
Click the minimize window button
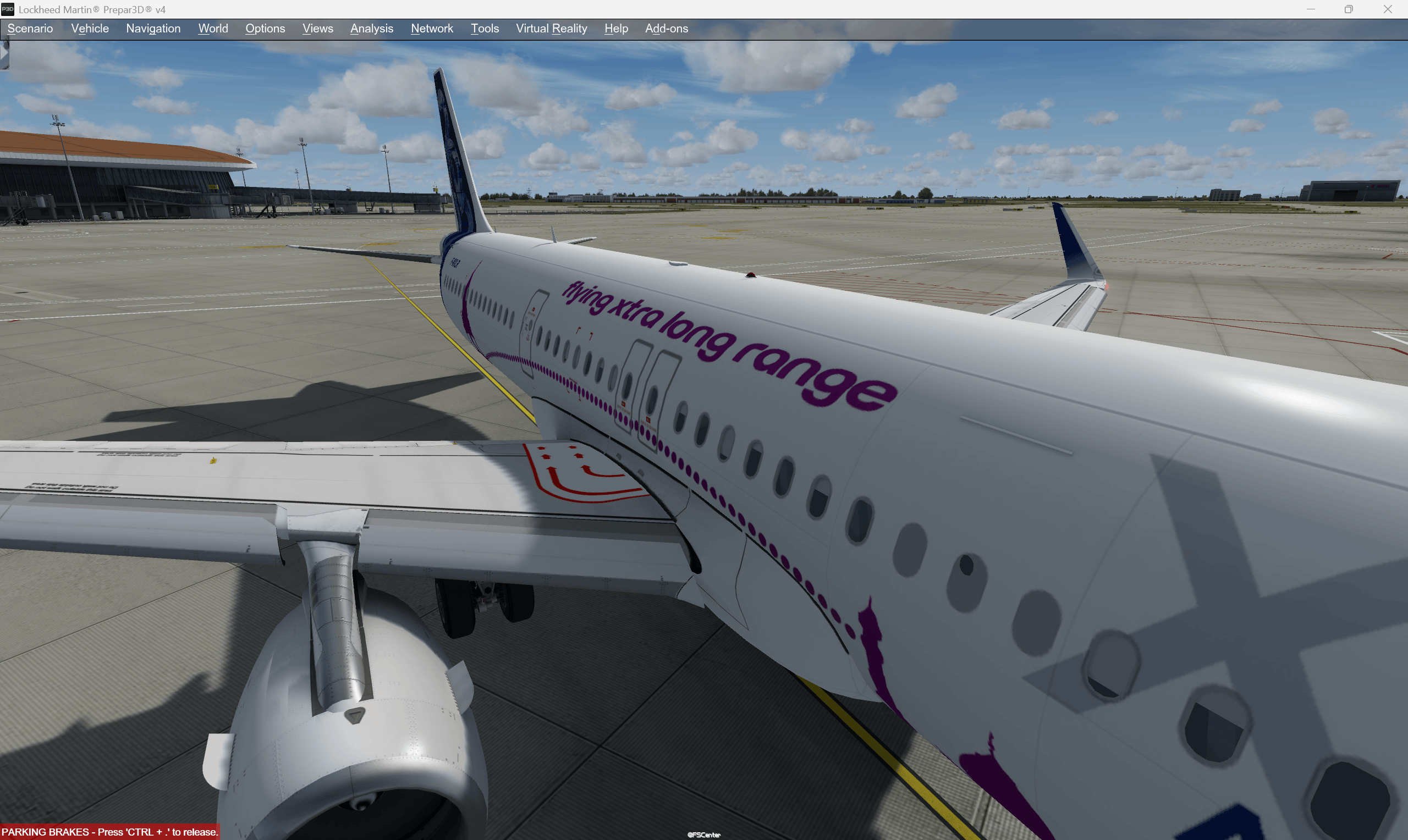(x=1312, y=9)
